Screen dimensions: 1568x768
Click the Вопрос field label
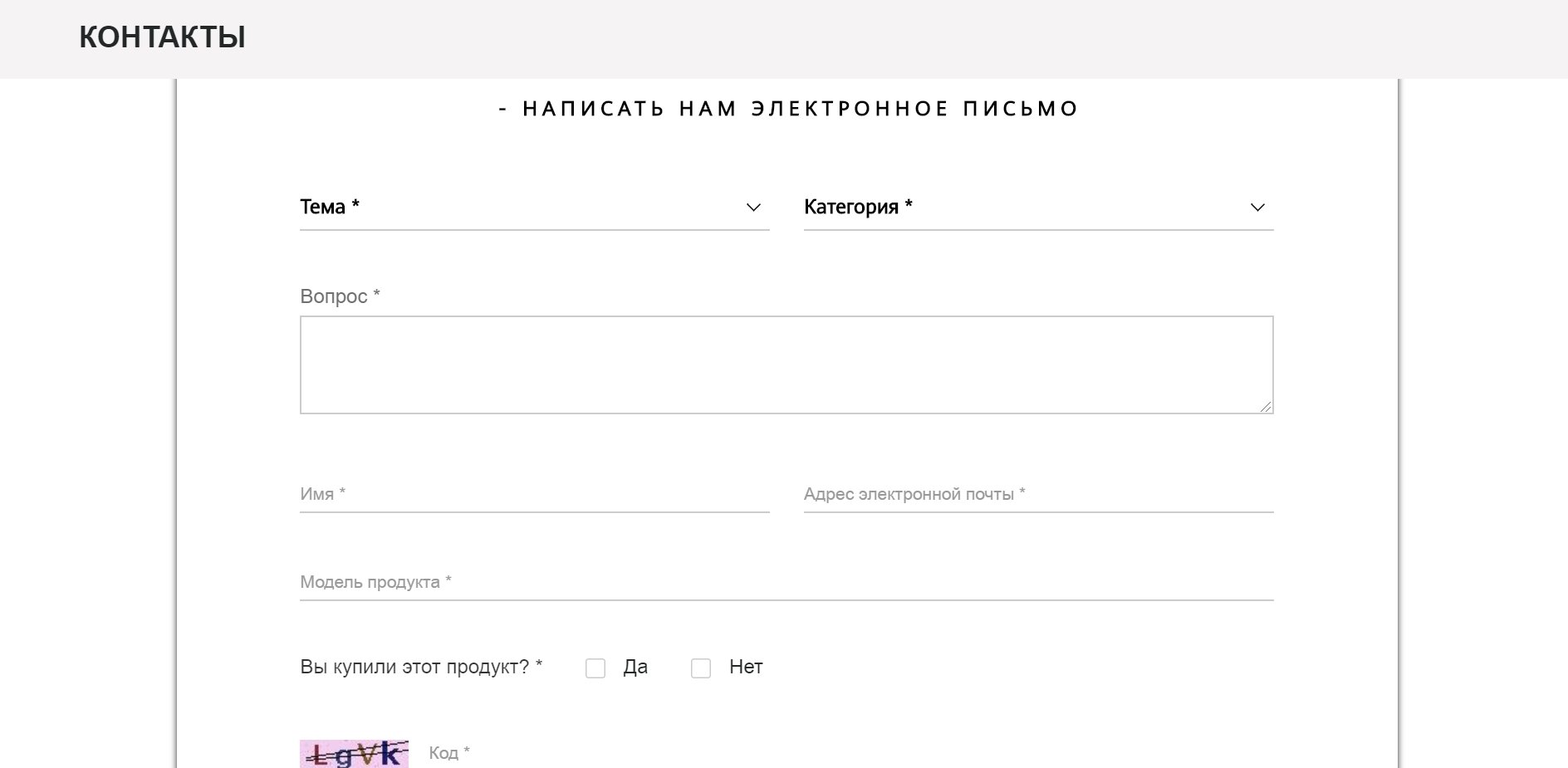click(x=340, y=296)
